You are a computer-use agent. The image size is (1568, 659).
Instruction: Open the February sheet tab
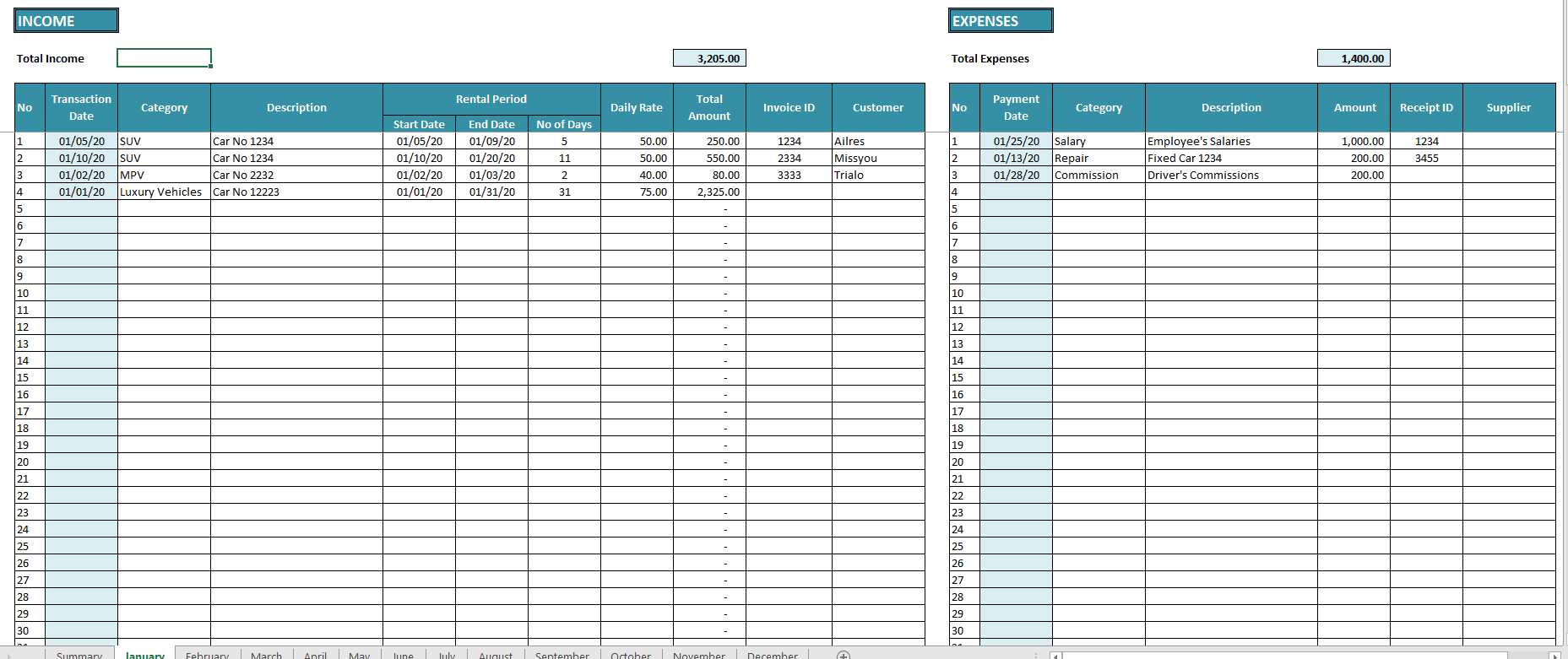[207, 655]
